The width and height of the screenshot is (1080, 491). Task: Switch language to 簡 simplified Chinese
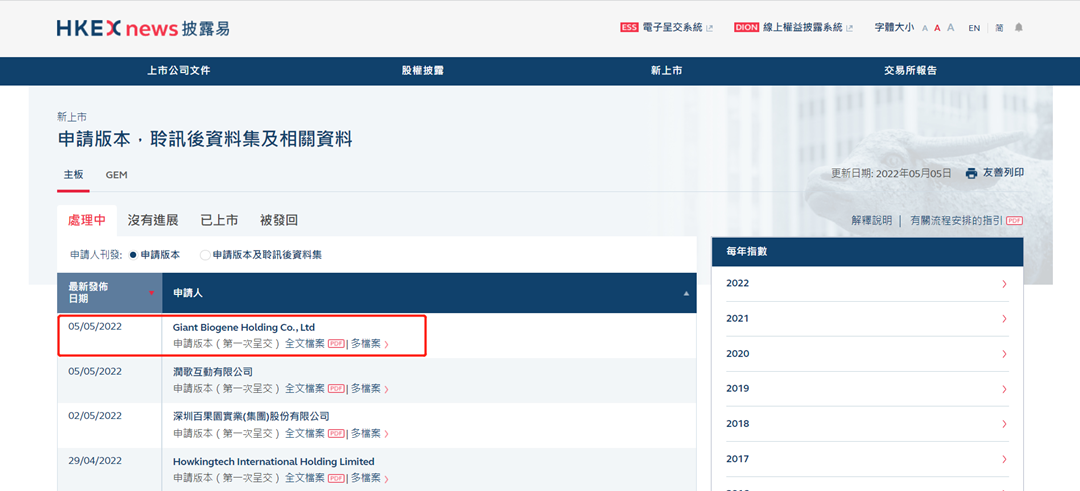click(999, 28)
